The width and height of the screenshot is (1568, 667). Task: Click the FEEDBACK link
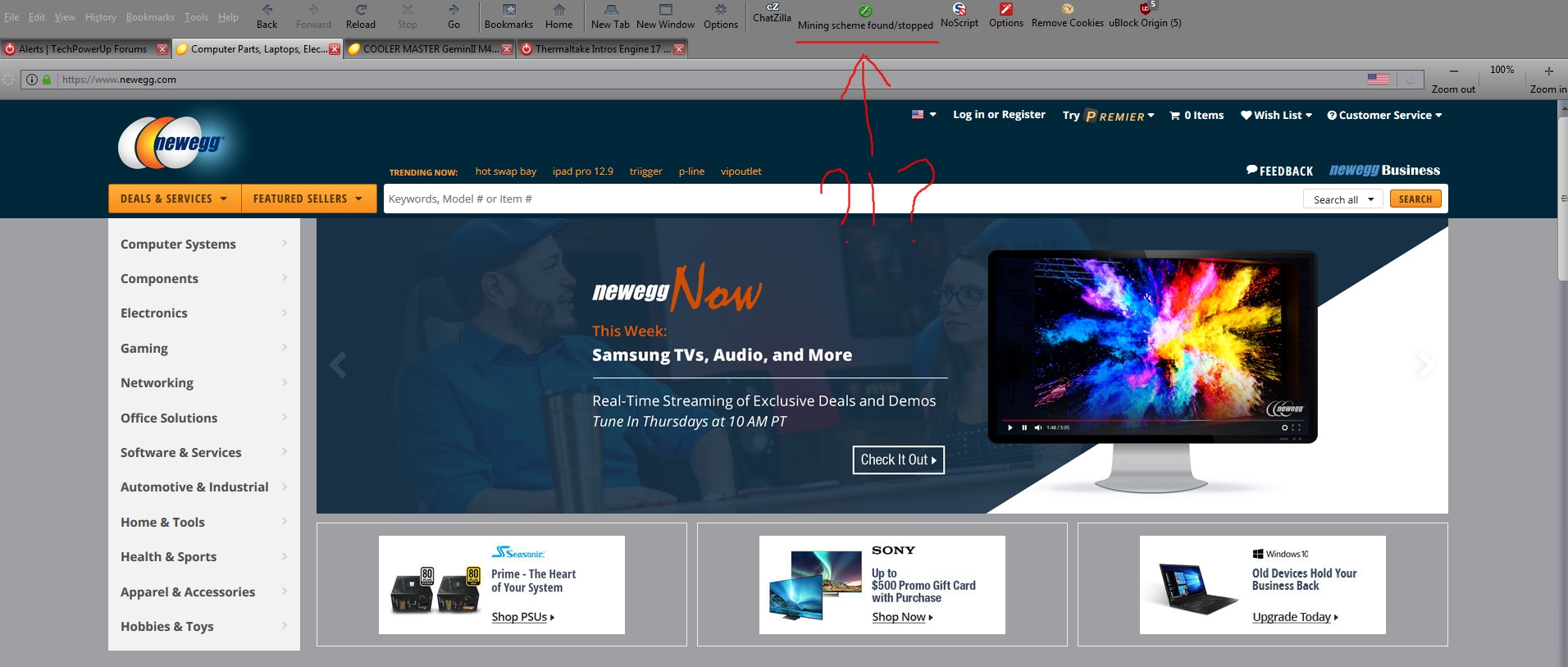(1280, 171)
